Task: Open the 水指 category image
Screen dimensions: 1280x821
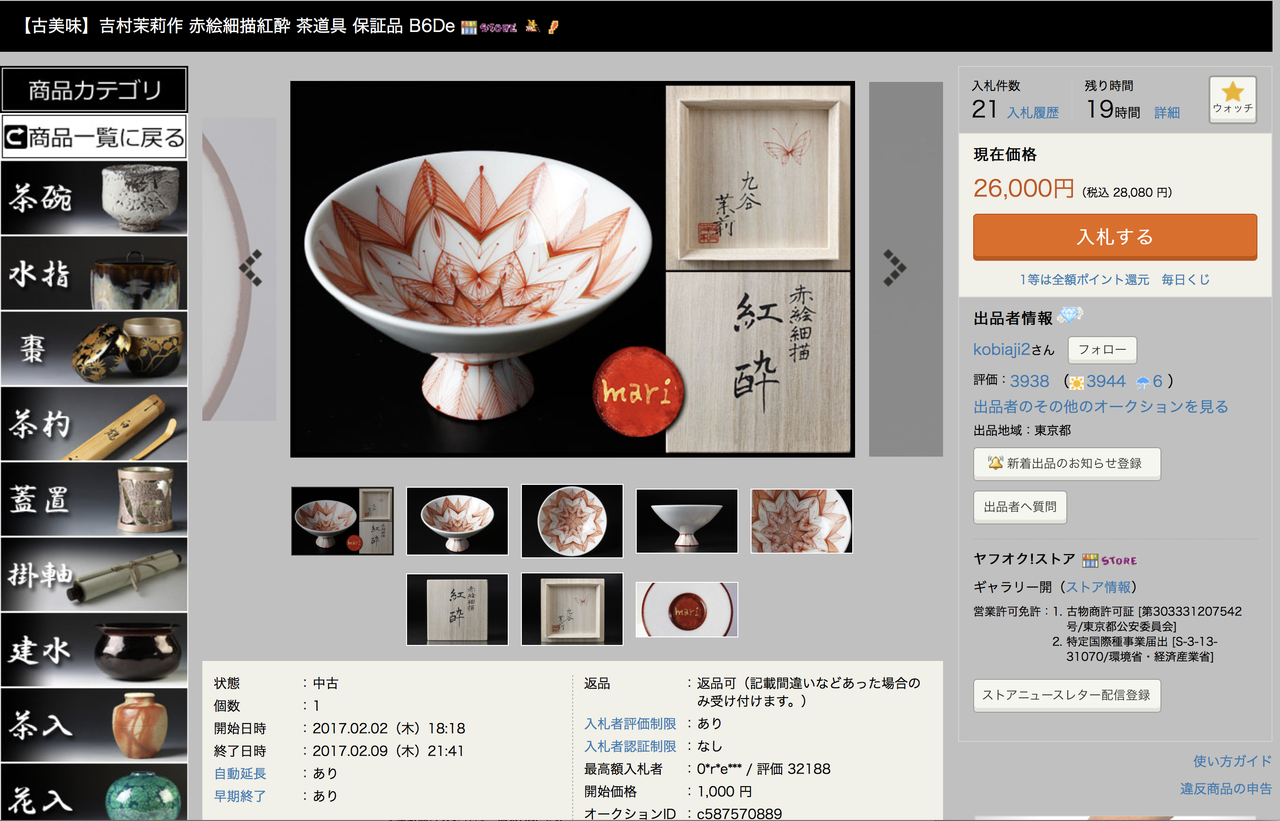Action: (94, 273)
